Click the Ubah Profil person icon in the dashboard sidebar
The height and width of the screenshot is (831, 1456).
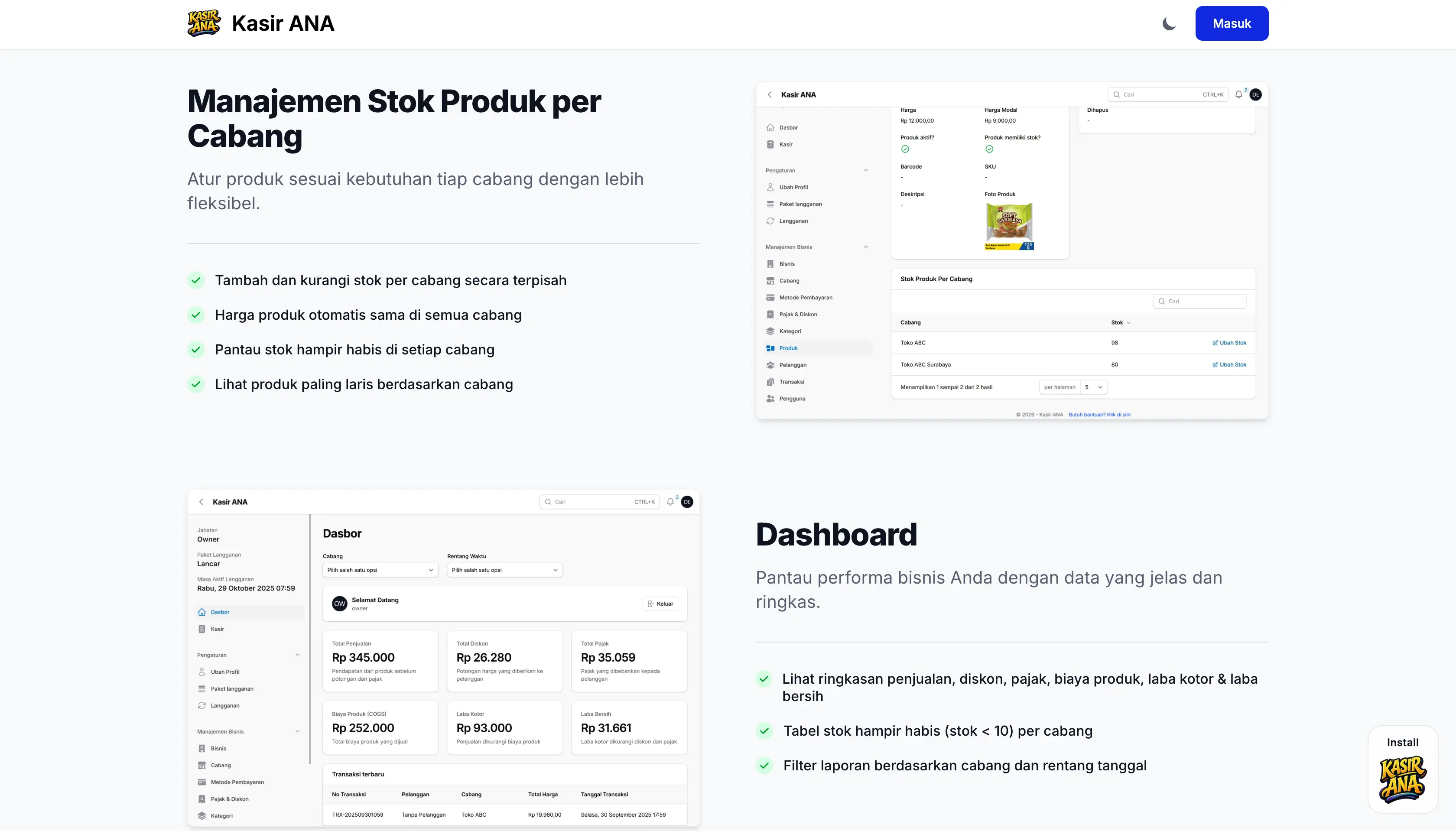coord(201,672)
